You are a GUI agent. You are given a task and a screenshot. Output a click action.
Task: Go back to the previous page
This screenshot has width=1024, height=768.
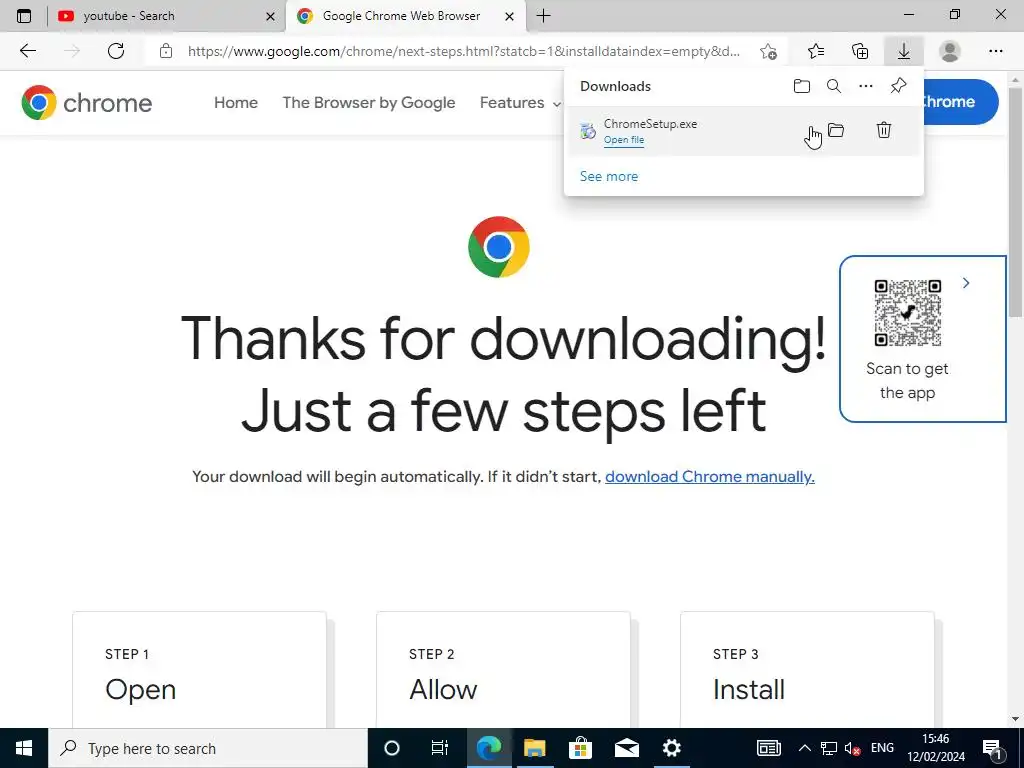(27, 51)
